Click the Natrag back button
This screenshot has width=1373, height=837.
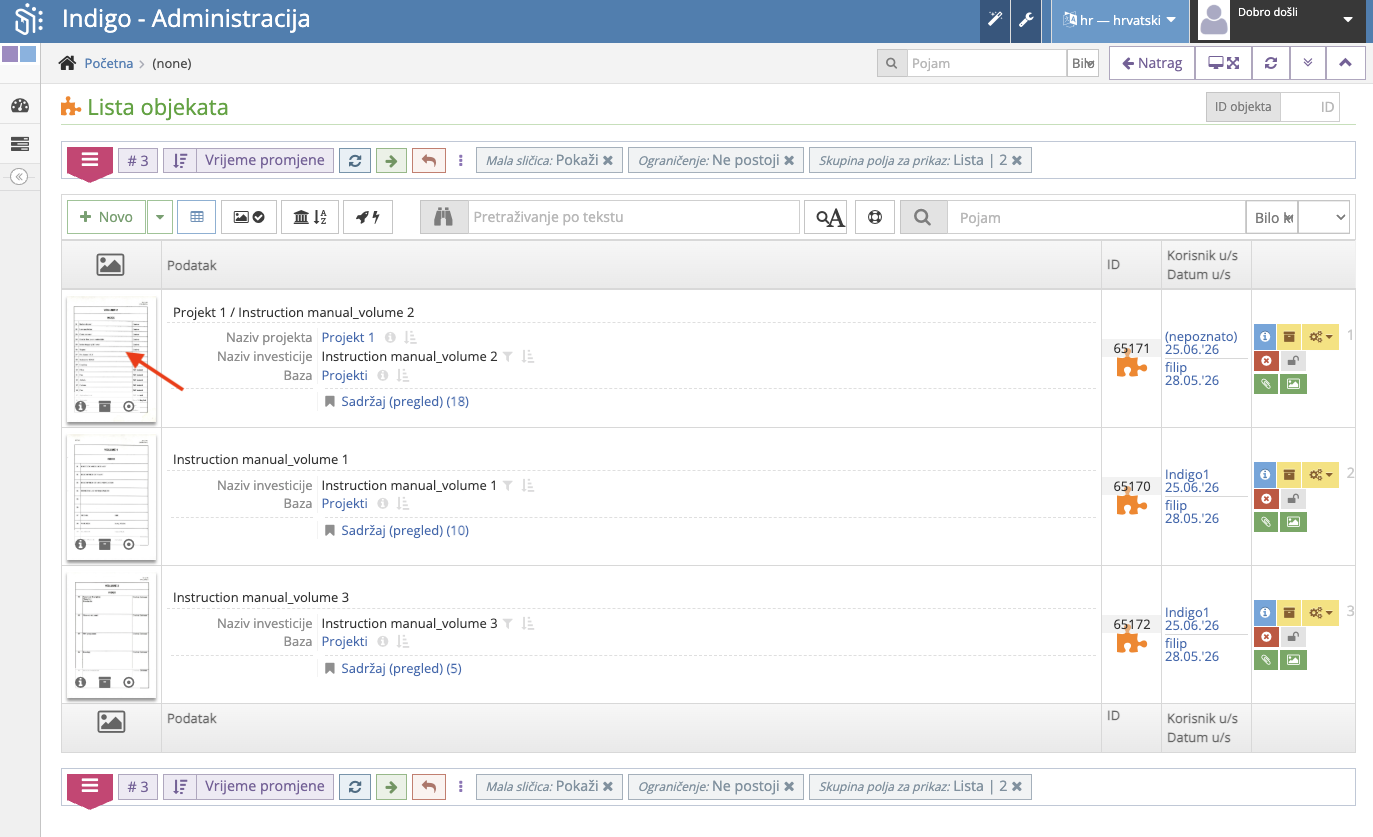pyautogui.click(x=1152, y=63)
